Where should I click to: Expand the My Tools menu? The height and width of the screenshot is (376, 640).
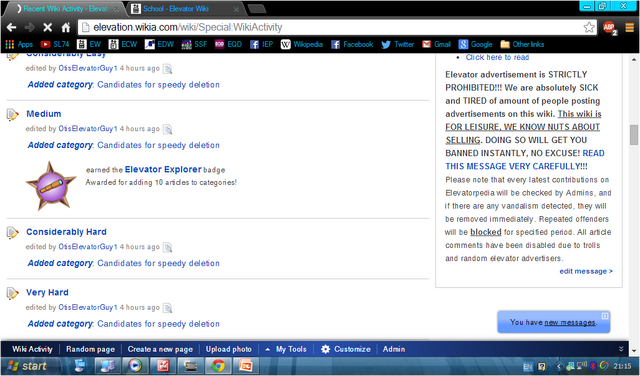point(286,349)
